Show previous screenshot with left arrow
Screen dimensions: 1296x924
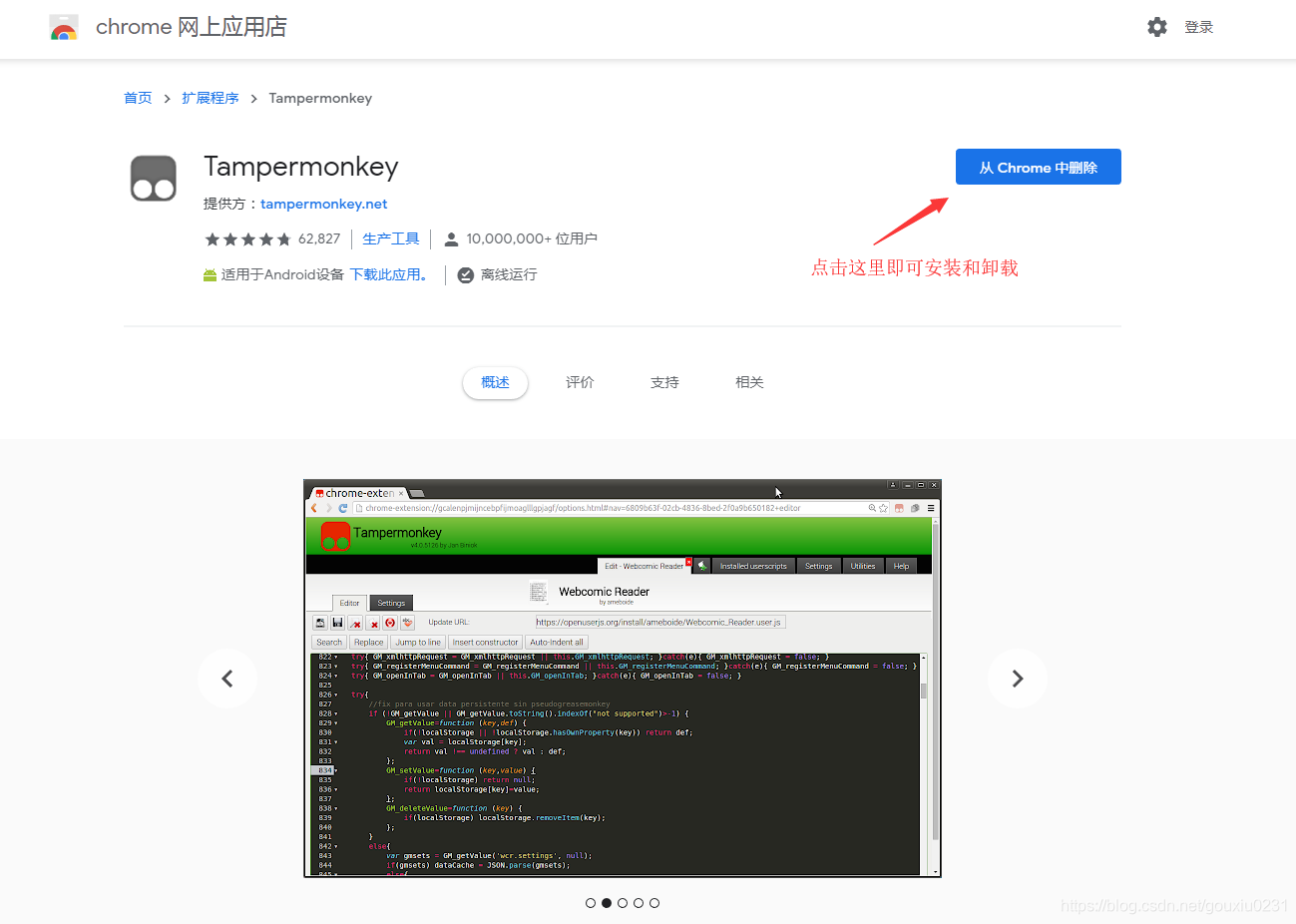[x=227, y=679]
